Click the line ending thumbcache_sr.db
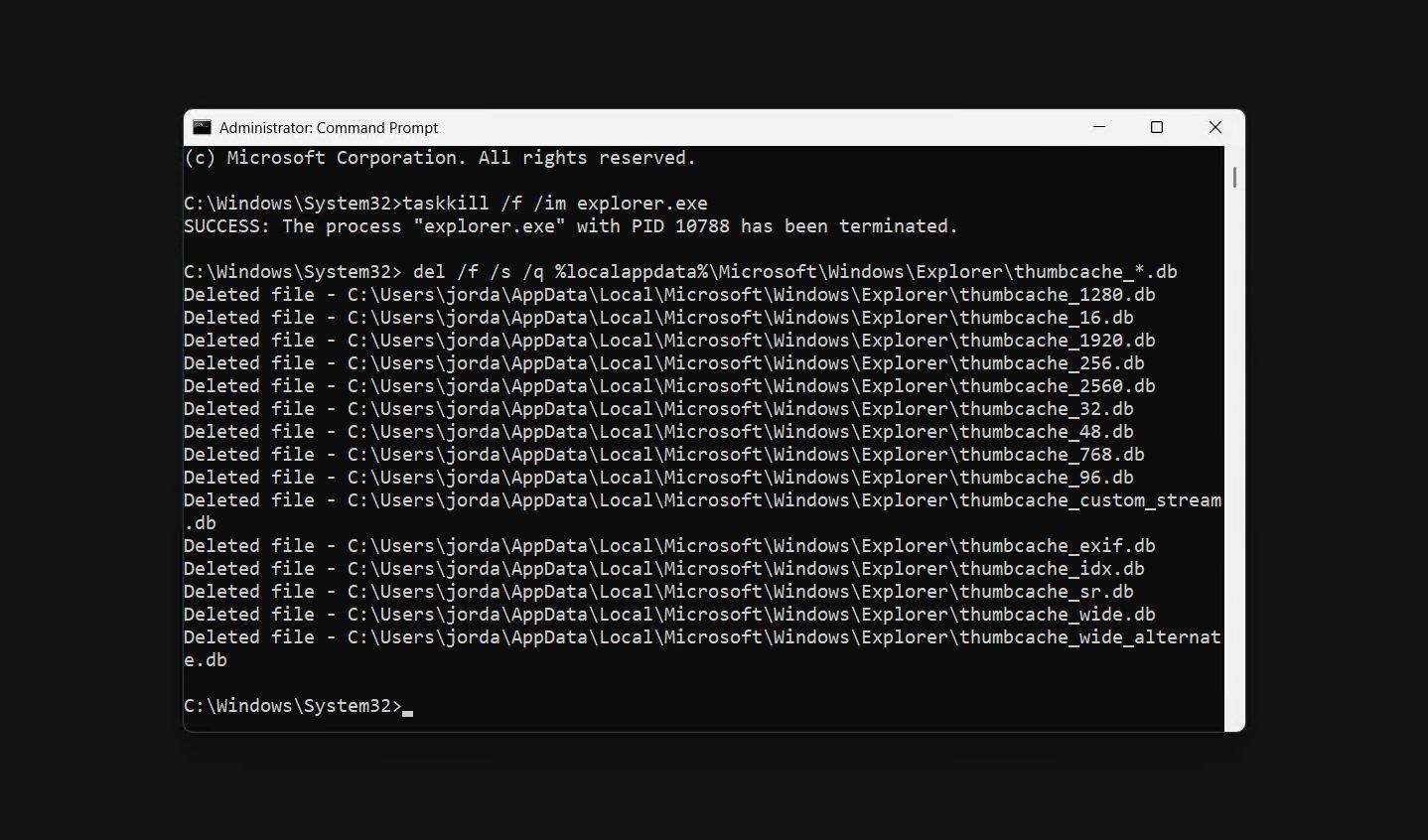The image size is (1428, 840). click(x=658, y=592)
